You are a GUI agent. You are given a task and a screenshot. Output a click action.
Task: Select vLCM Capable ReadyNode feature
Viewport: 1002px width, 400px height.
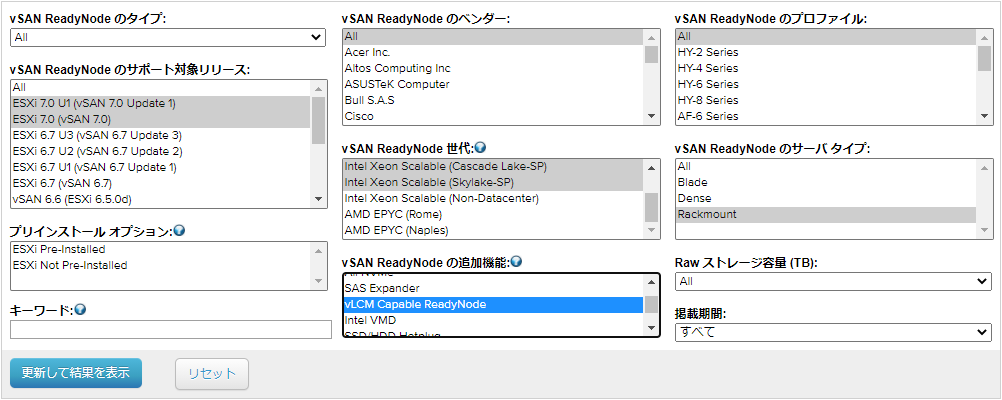point(493,304)
